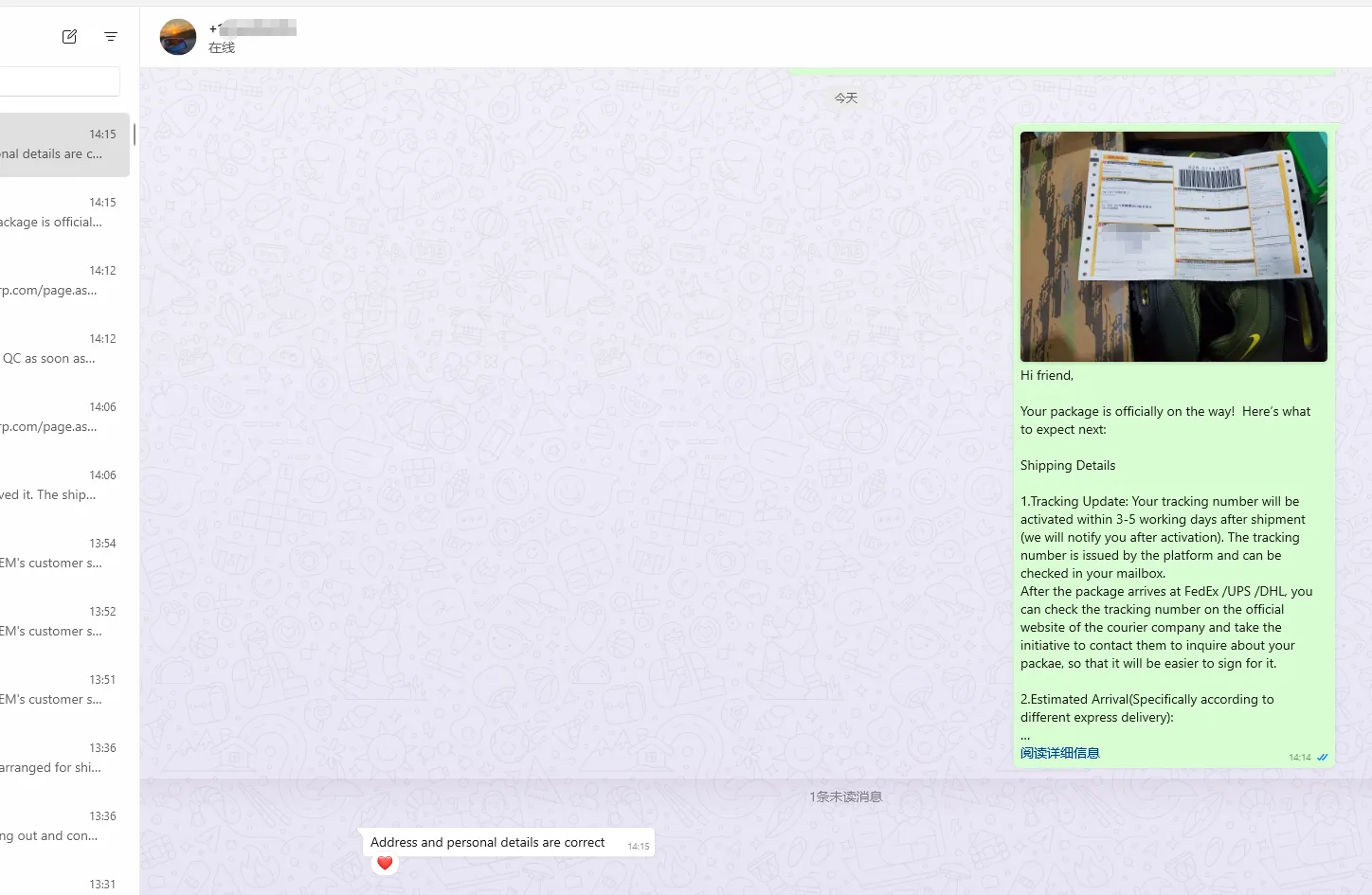Open the shipping label photo in the message
This screenshot has width=1372, height=895.
[1173, 246]
